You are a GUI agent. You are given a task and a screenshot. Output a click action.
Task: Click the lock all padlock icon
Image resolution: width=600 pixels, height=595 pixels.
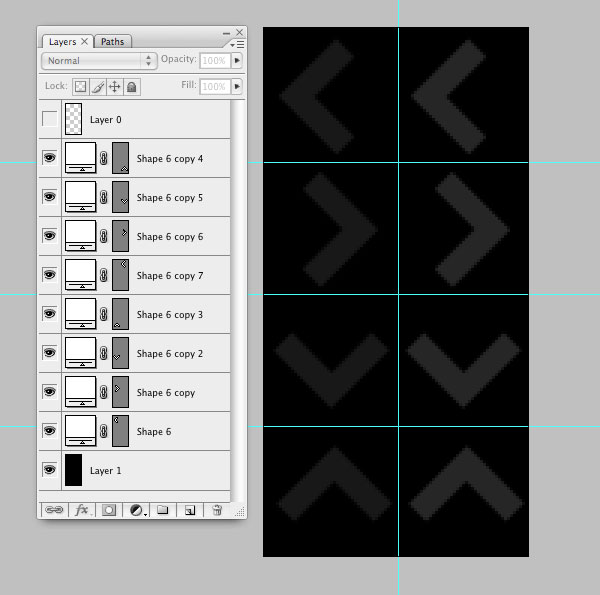coord(132,86)
